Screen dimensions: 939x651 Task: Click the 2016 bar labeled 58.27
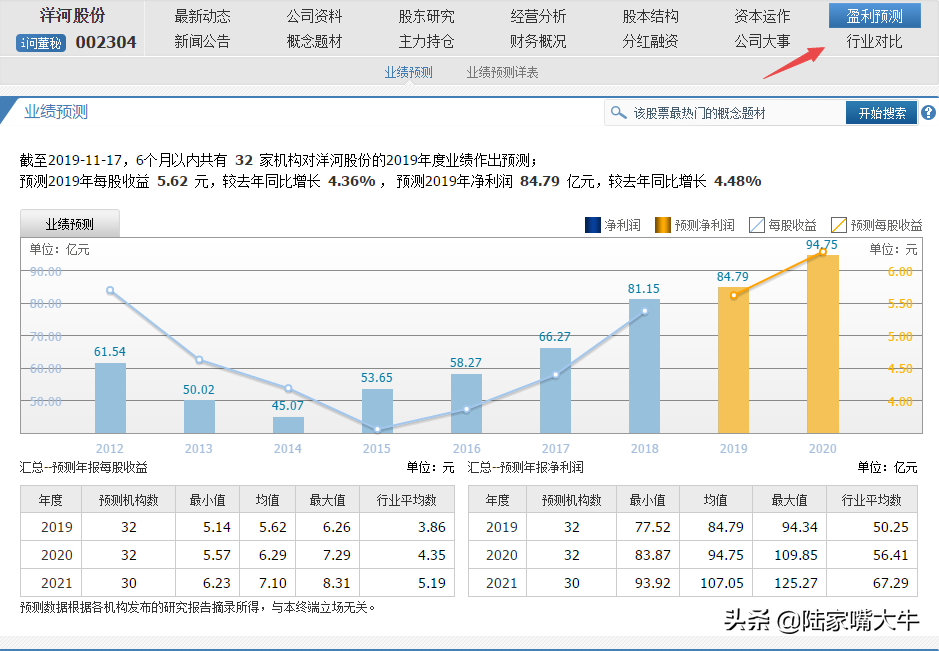(x=466, y=404)
